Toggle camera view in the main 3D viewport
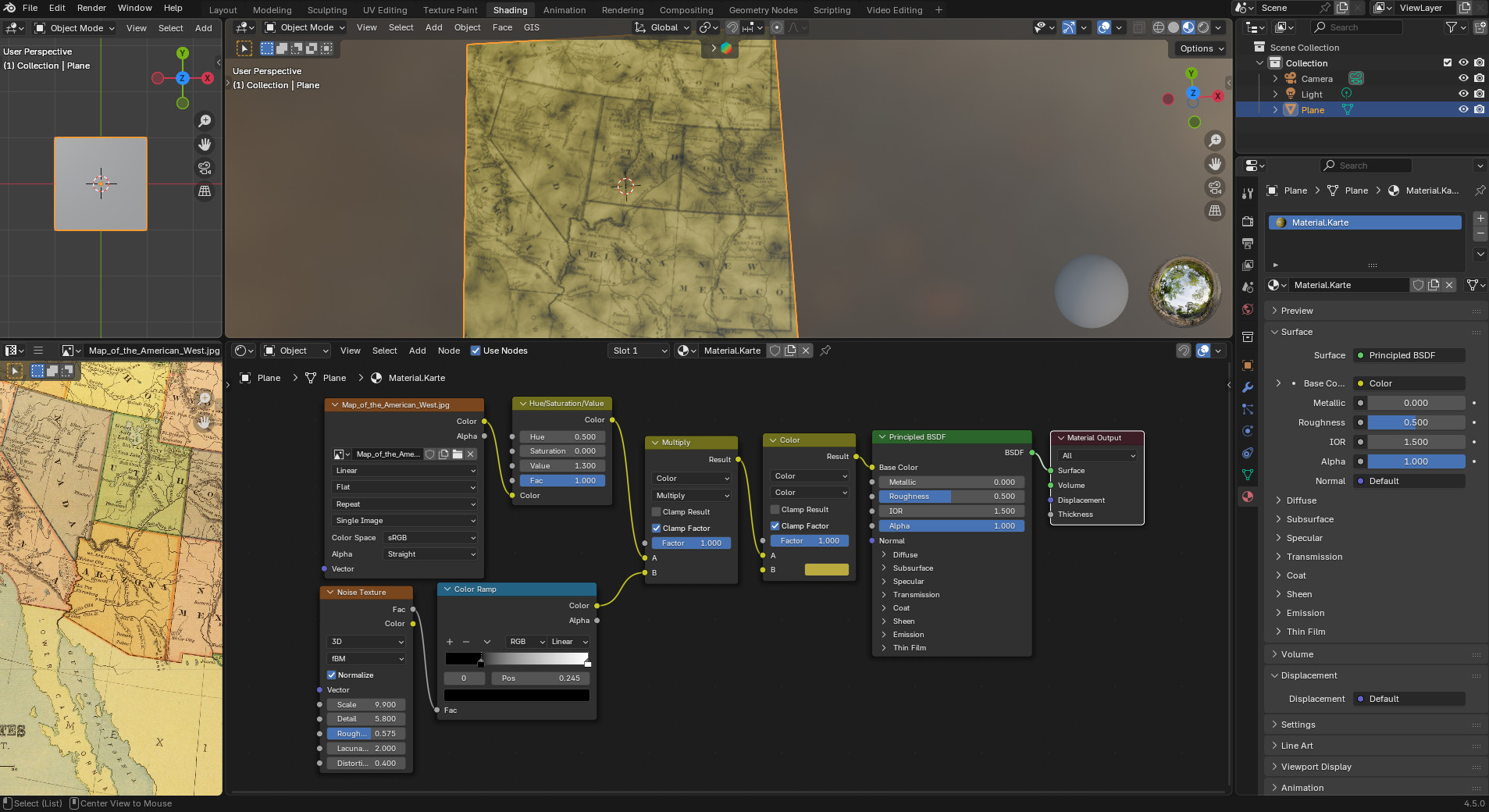 click(1215, 187)
